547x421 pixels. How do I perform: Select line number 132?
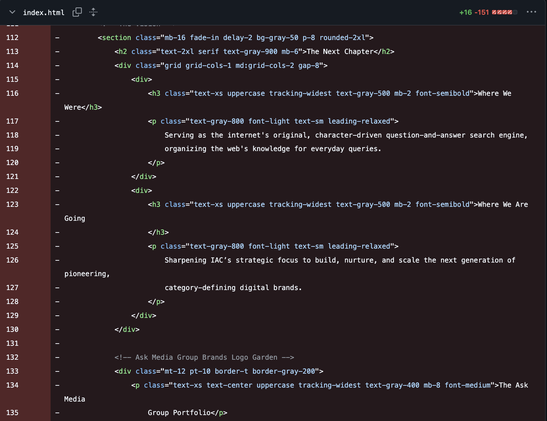[x=13, y=358]
